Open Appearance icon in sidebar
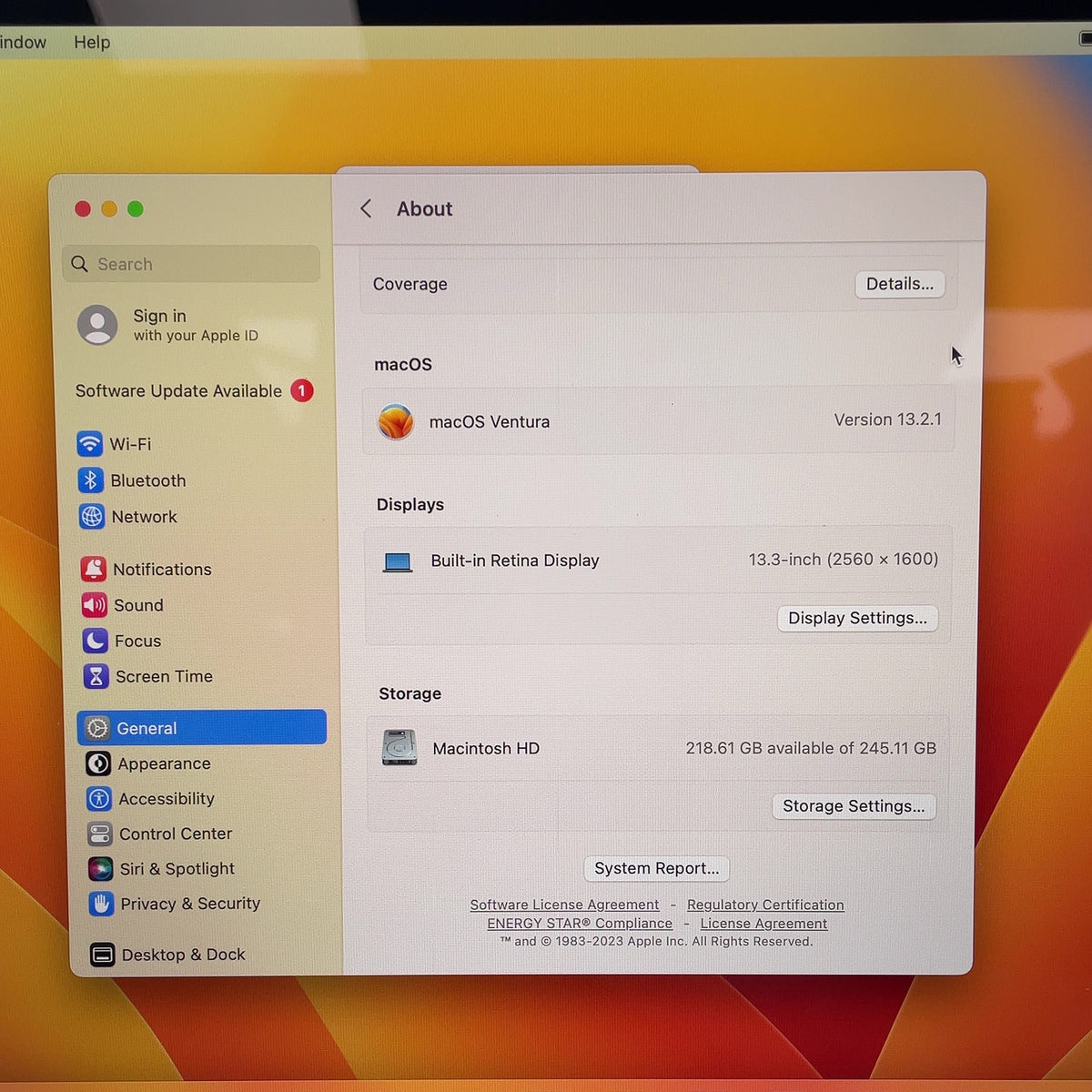 [x=97, y=763]
